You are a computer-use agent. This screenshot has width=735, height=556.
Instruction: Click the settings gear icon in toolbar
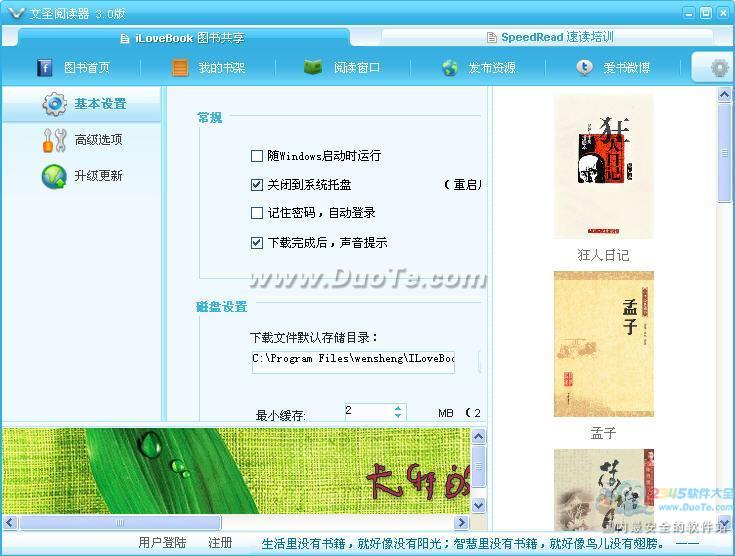719,68
